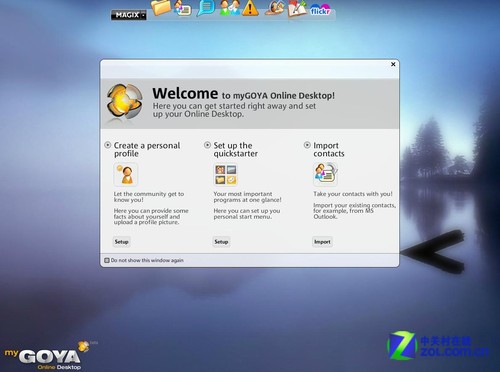The height and width of the screenshot is (372, 500).
Task: Click 'Let the community get to know you!' text
Action: click(x=149, y=197)
